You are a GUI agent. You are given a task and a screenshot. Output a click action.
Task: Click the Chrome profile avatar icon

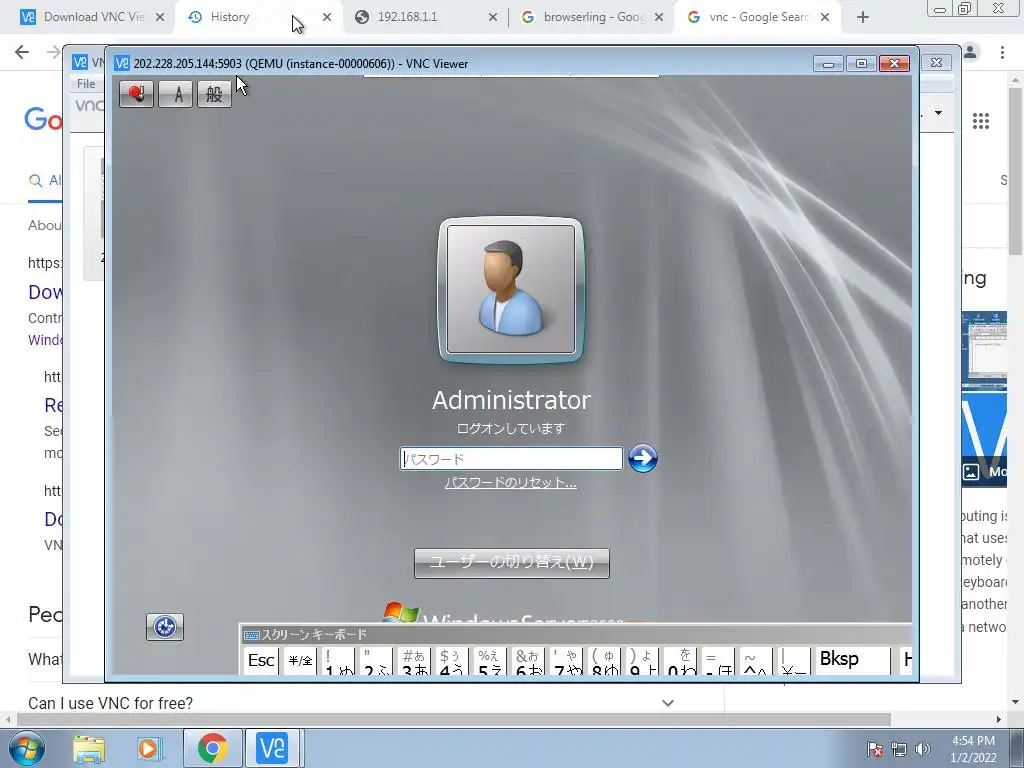pyautogui.click(x=970, y=52)
